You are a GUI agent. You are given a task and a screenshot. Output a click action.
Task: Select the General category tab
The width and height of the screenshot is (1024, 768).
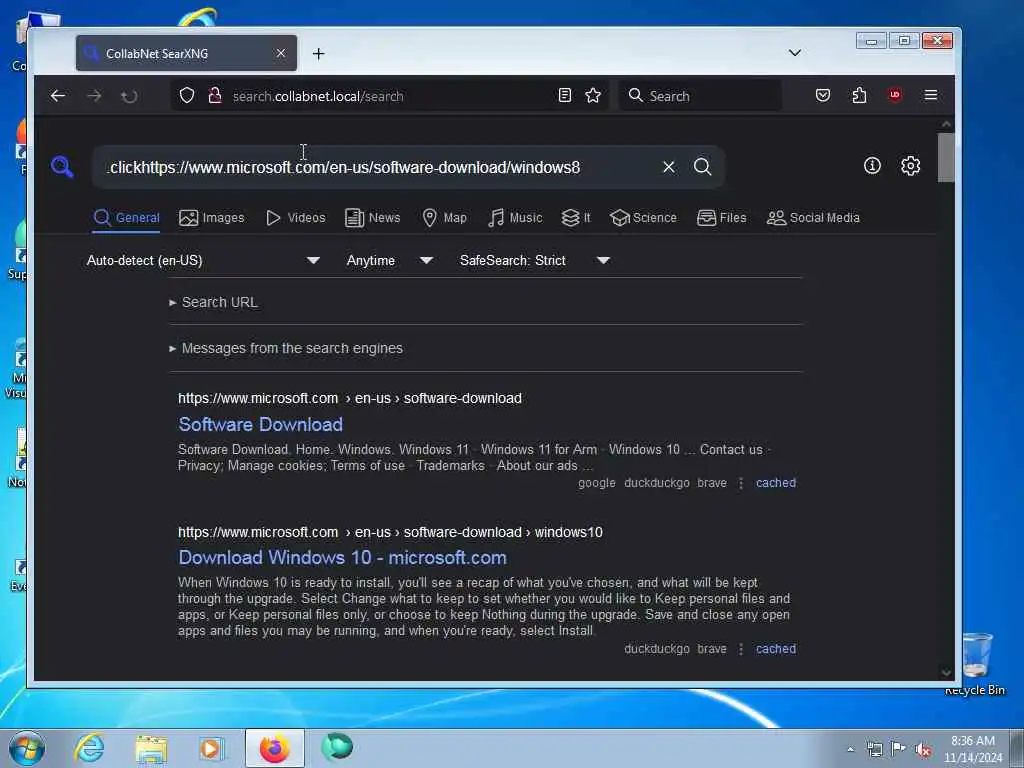[127, 218]
